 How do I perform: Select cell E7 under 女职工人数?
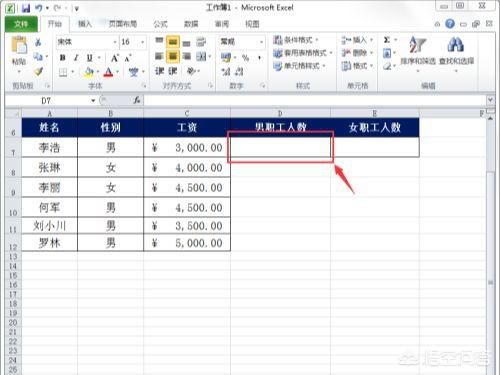(x=375, y=147)
